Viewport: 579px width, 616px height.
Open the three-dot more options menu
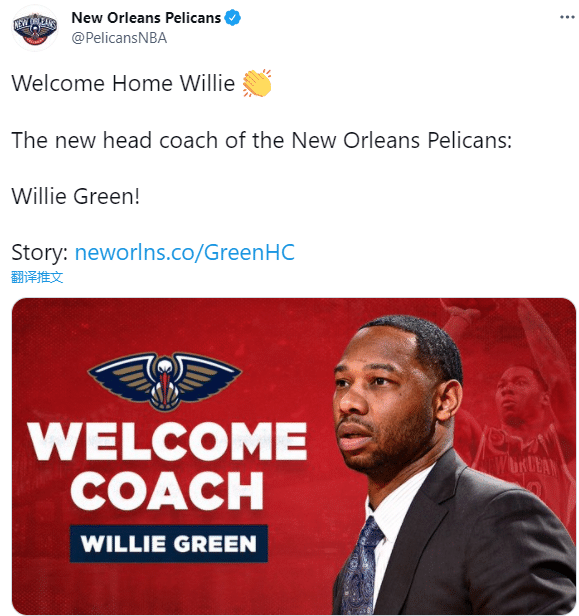click(x=567, y=17)
